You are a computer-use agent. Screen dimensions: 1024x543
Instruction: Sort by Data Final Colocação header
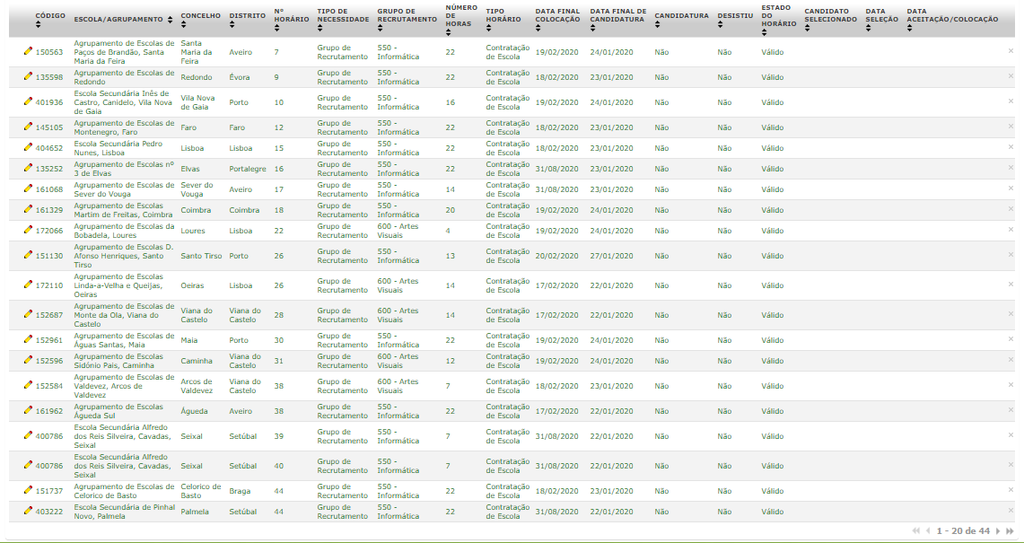(557, 16)
